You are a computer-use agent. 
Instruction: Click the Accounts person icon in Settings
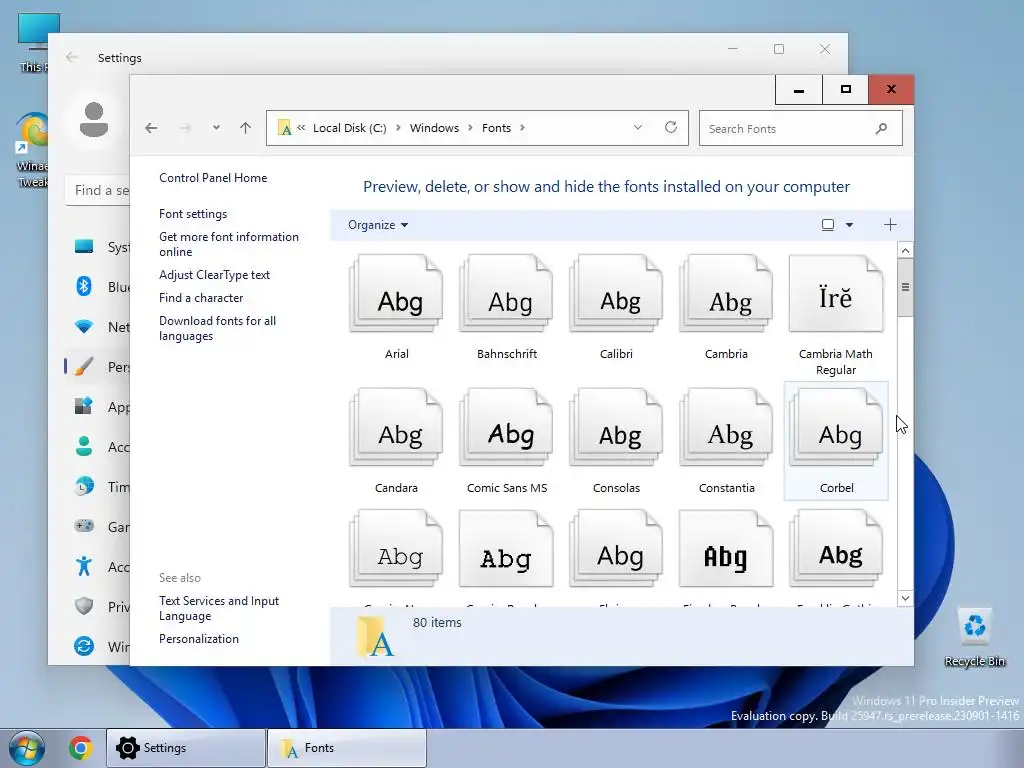pyautogui.click(x=84, y=447)
